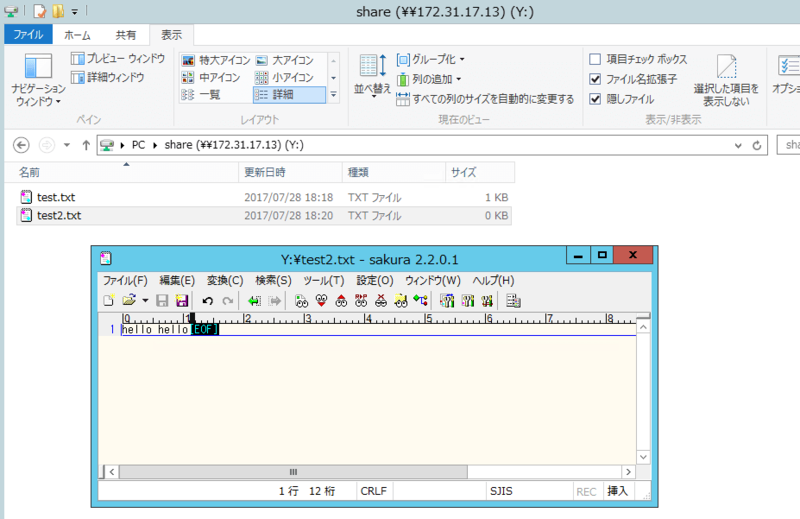Undo the last edit in sakura
Screen dimensions: 800x519
point(207,301)
